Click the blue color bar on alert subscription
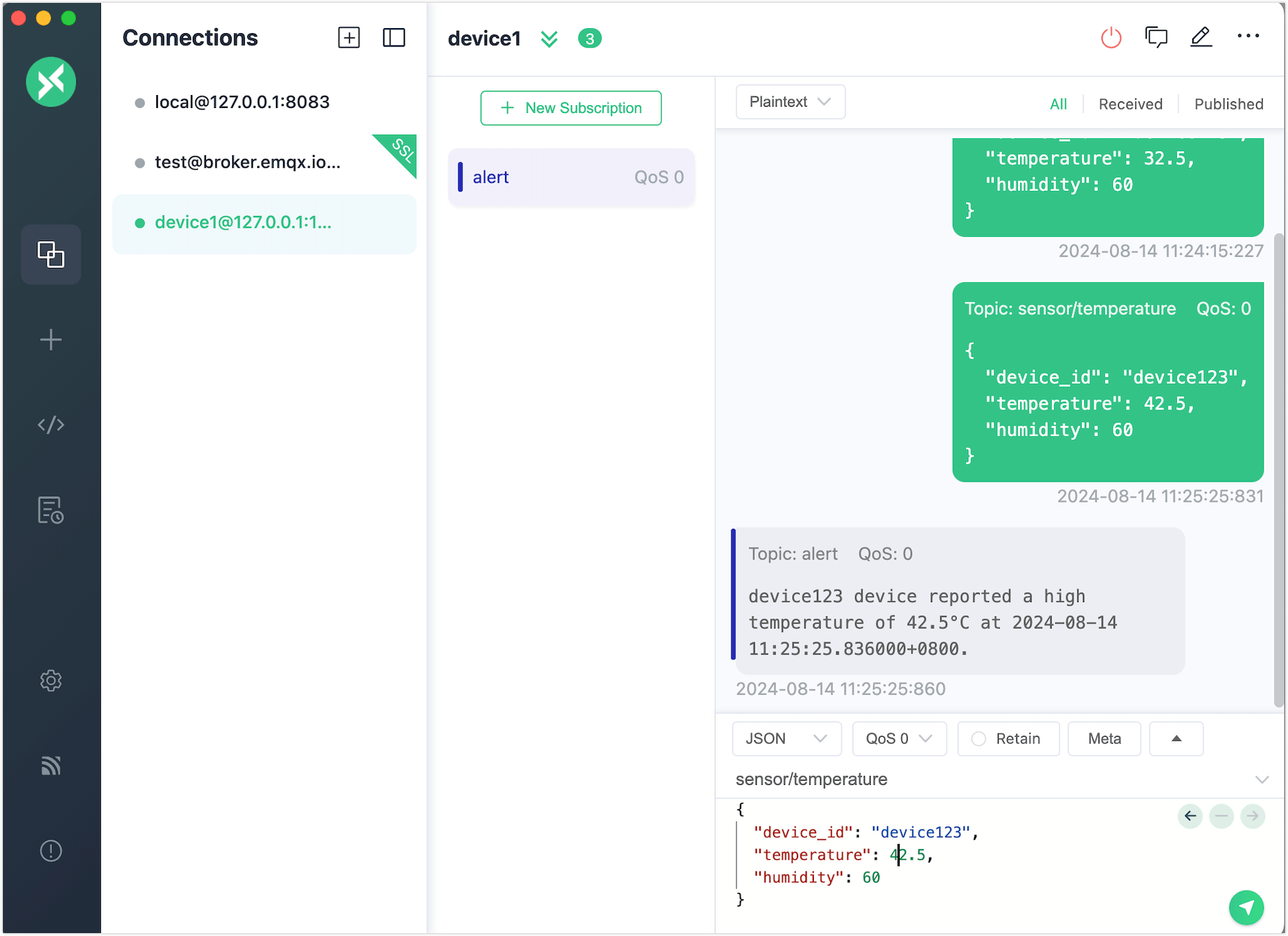 [x=460, y=177]
